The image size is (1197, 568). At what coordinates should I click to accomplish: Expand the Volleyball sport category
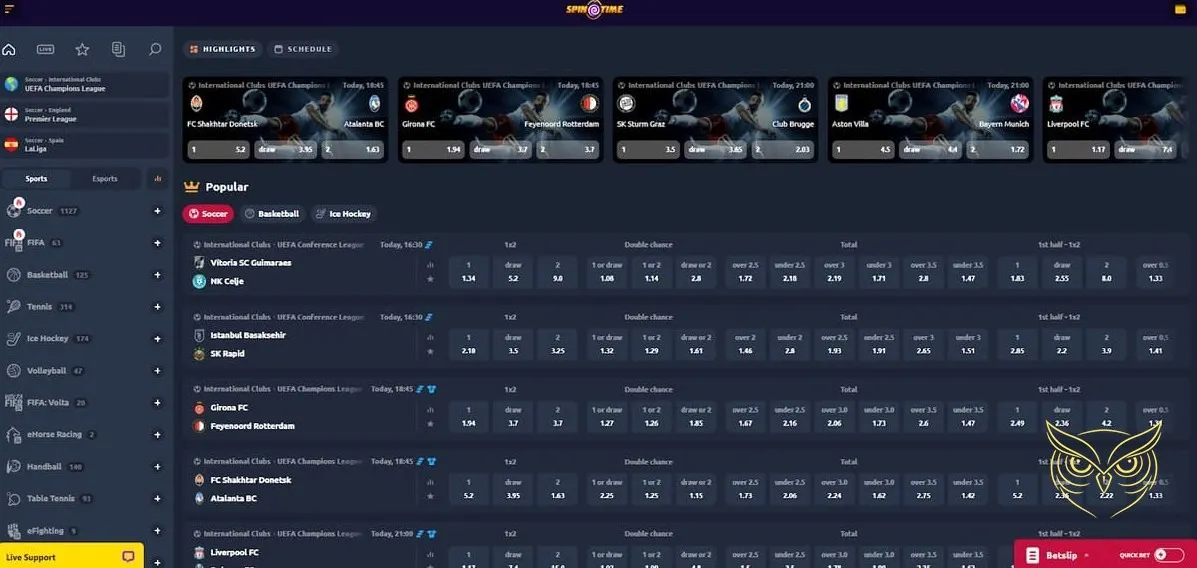pyautogui.click(x=157, y=371)
